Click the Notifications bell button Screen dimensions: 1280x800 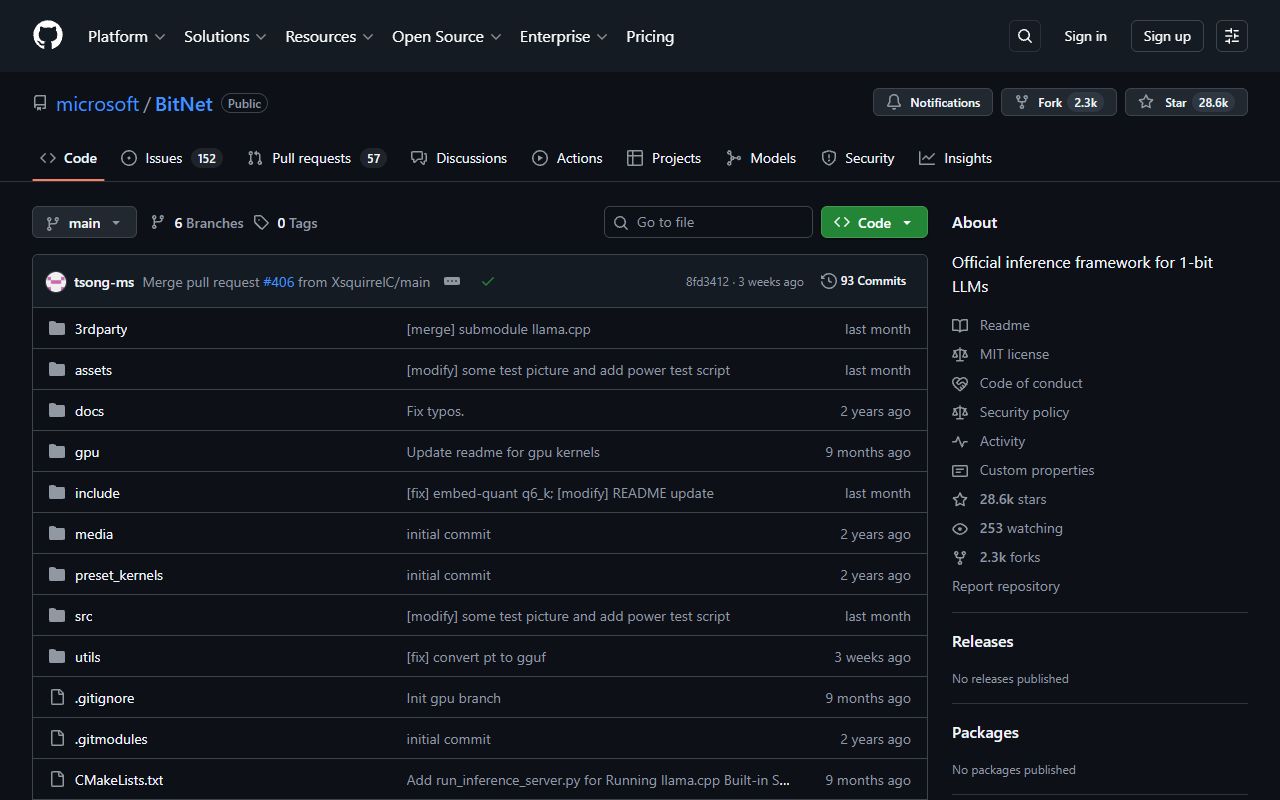click(x=932, y=101)
